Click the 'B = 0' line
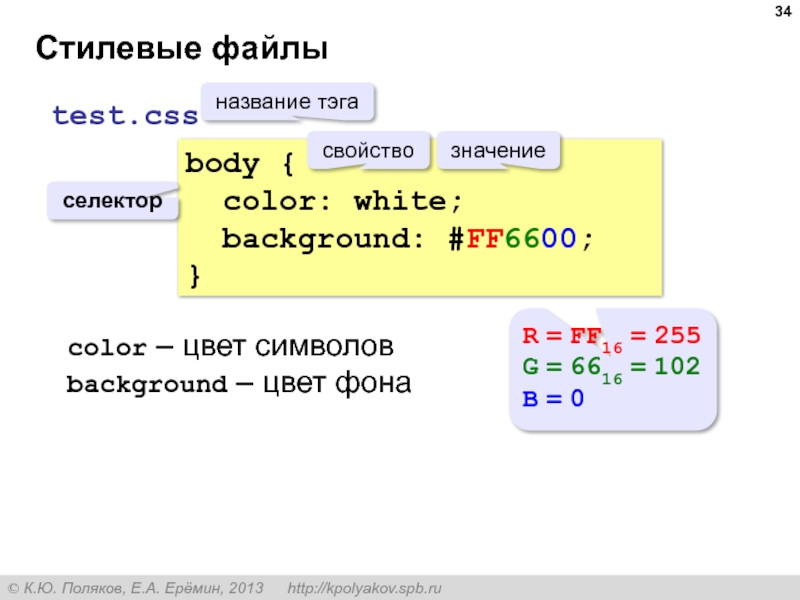800x600 pixels. tap(553, 398)
